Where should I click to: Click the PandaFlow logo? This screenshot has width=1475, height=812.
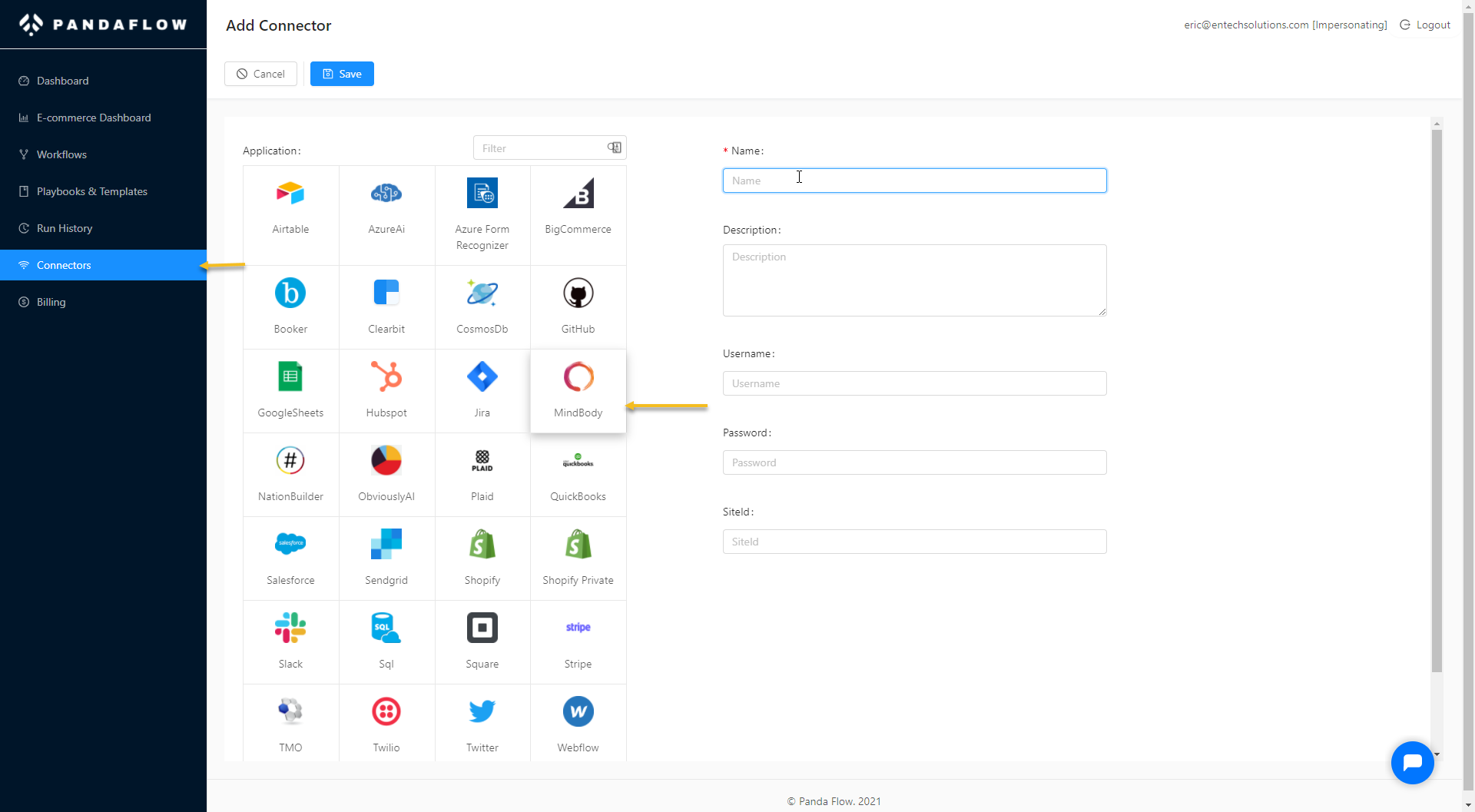click(x=103, y=25)
